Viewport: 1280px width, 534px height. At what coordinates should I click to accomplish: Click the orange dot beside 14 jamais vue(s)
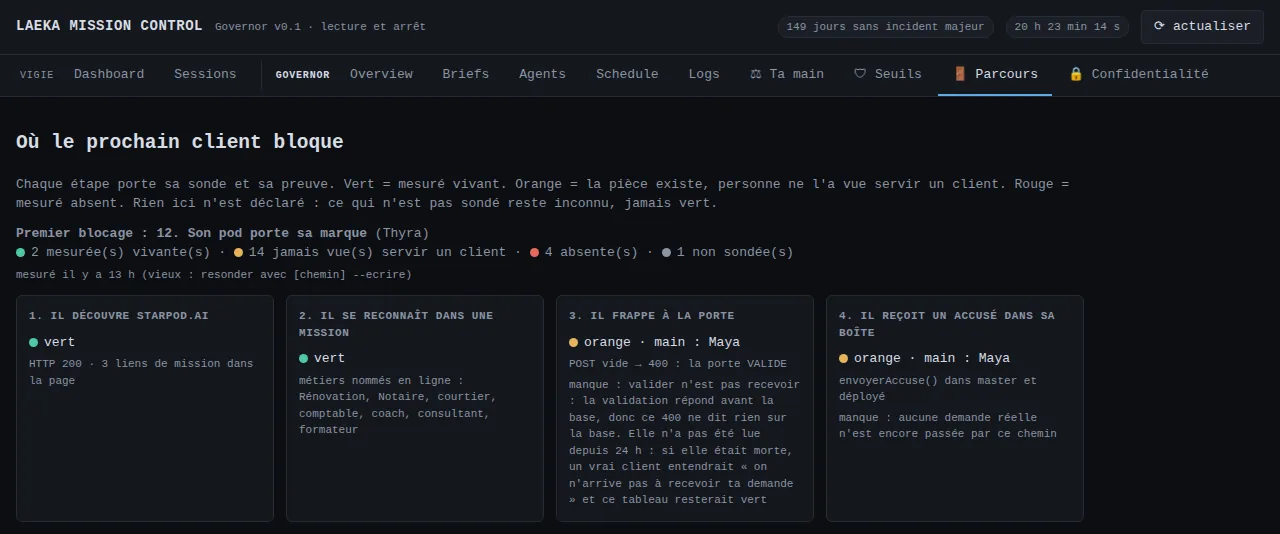point(239,252)
